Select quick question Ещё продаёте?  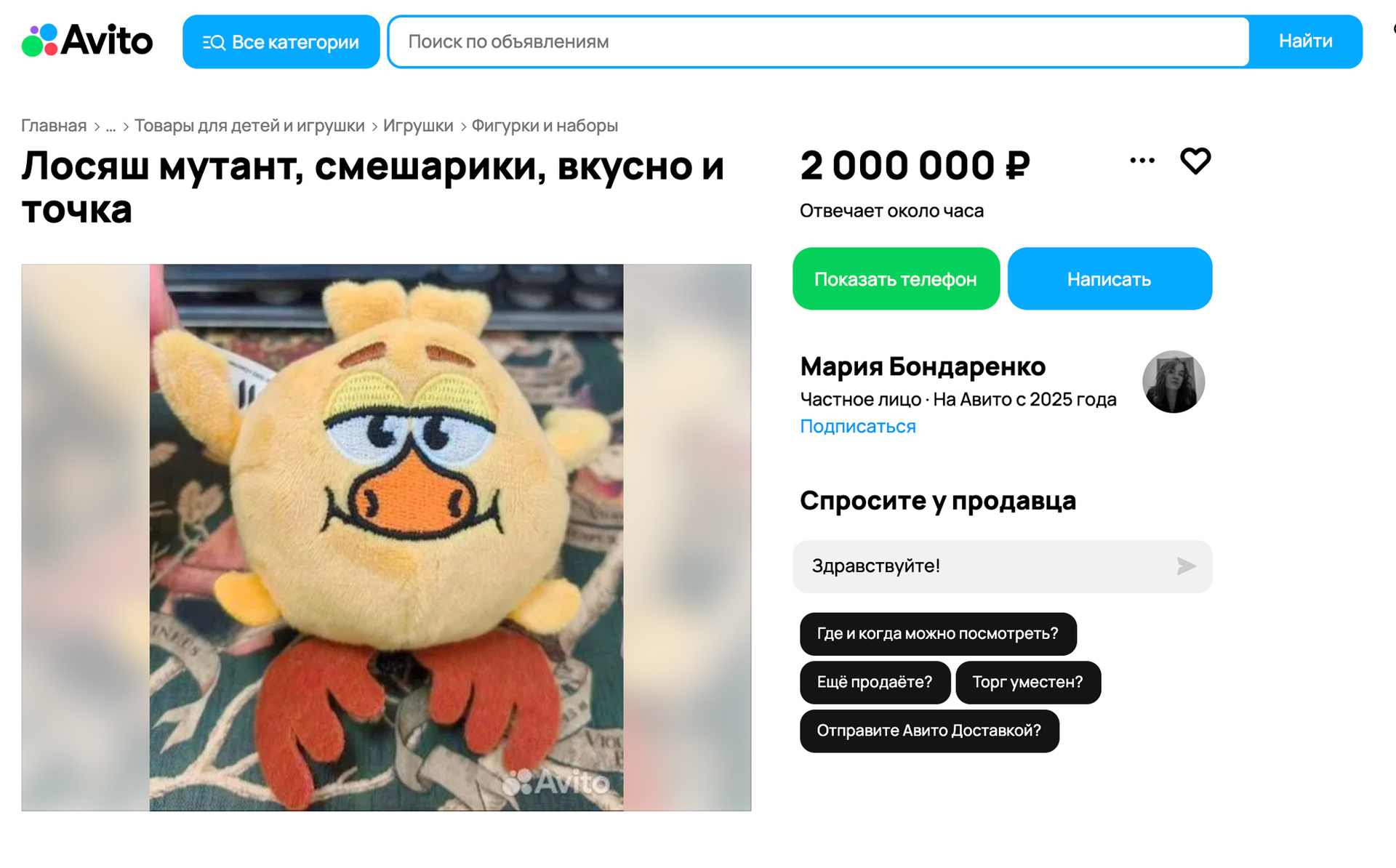[875, 682]
